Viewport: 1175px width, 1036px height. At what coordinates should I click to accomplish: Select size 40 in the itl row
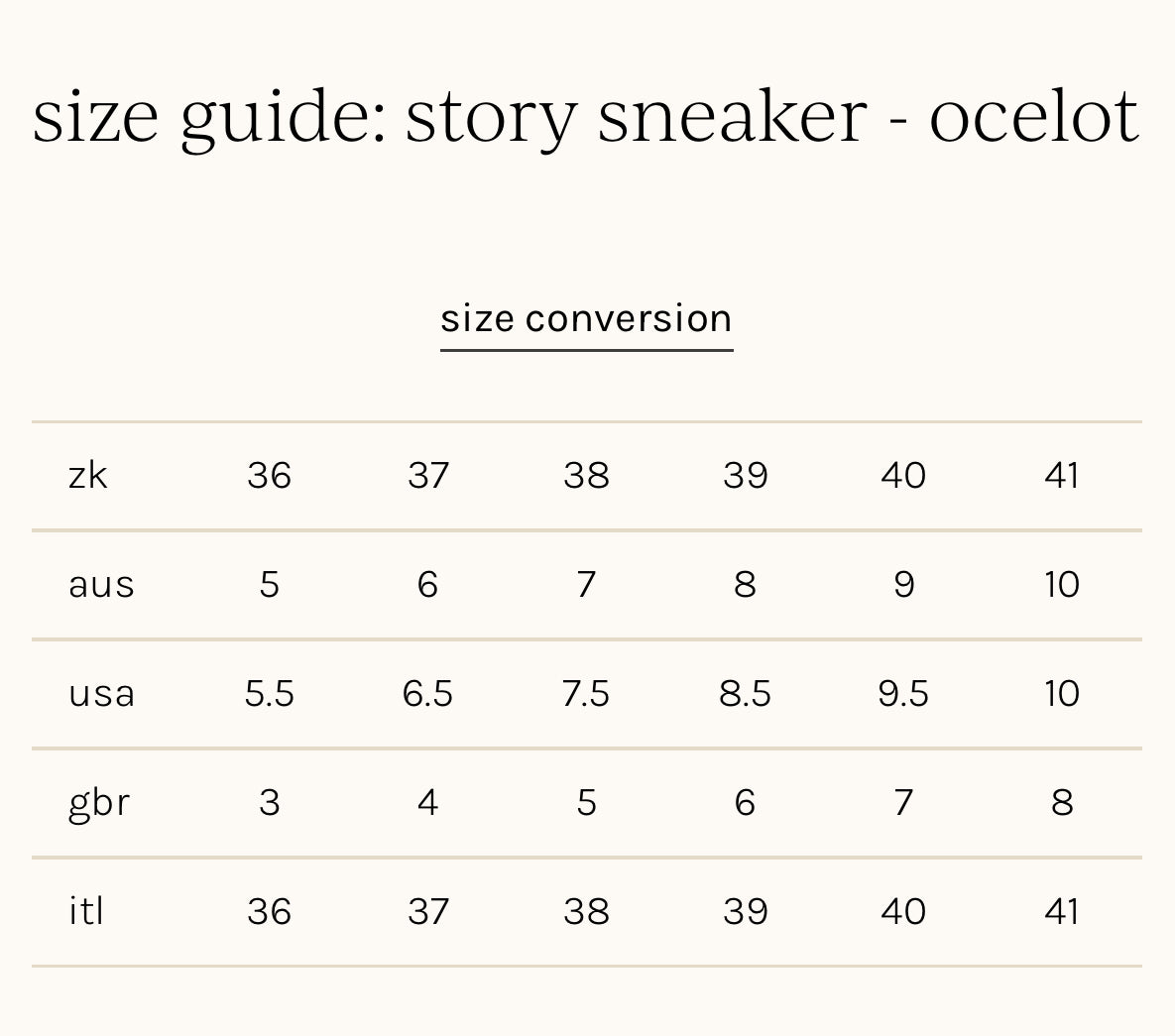[x=903, y=912]
